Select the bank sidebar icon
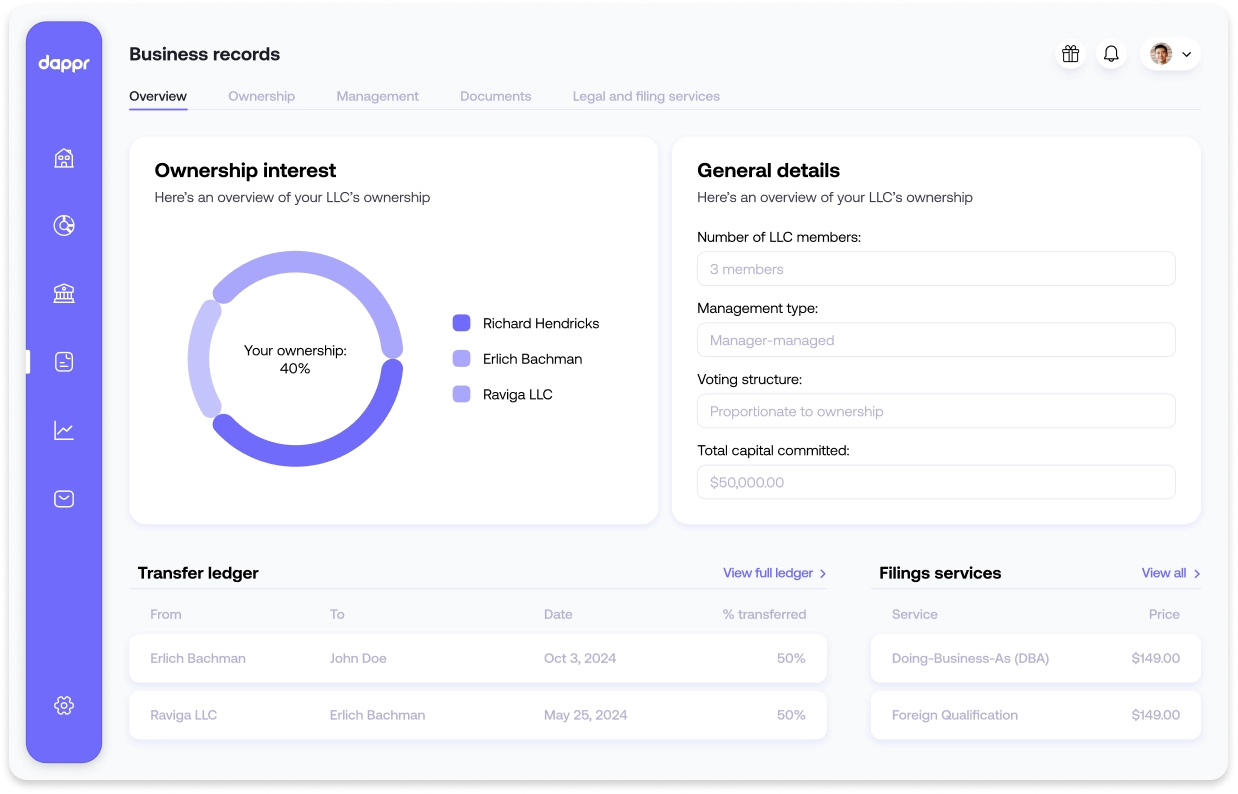 coord(64,294)
